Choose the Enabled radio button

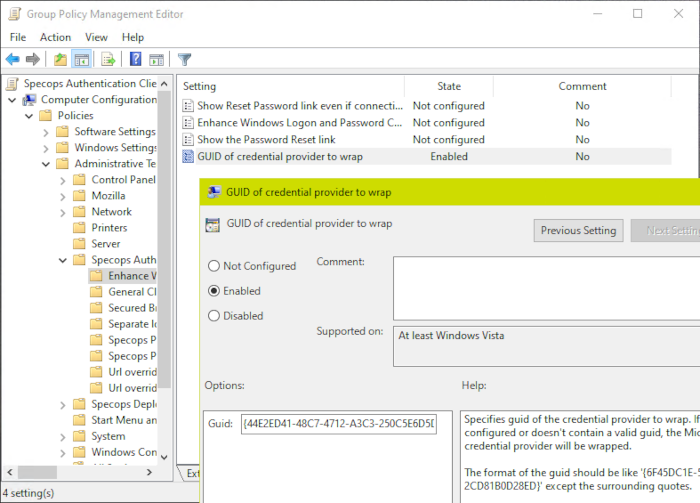coord(214,291)
